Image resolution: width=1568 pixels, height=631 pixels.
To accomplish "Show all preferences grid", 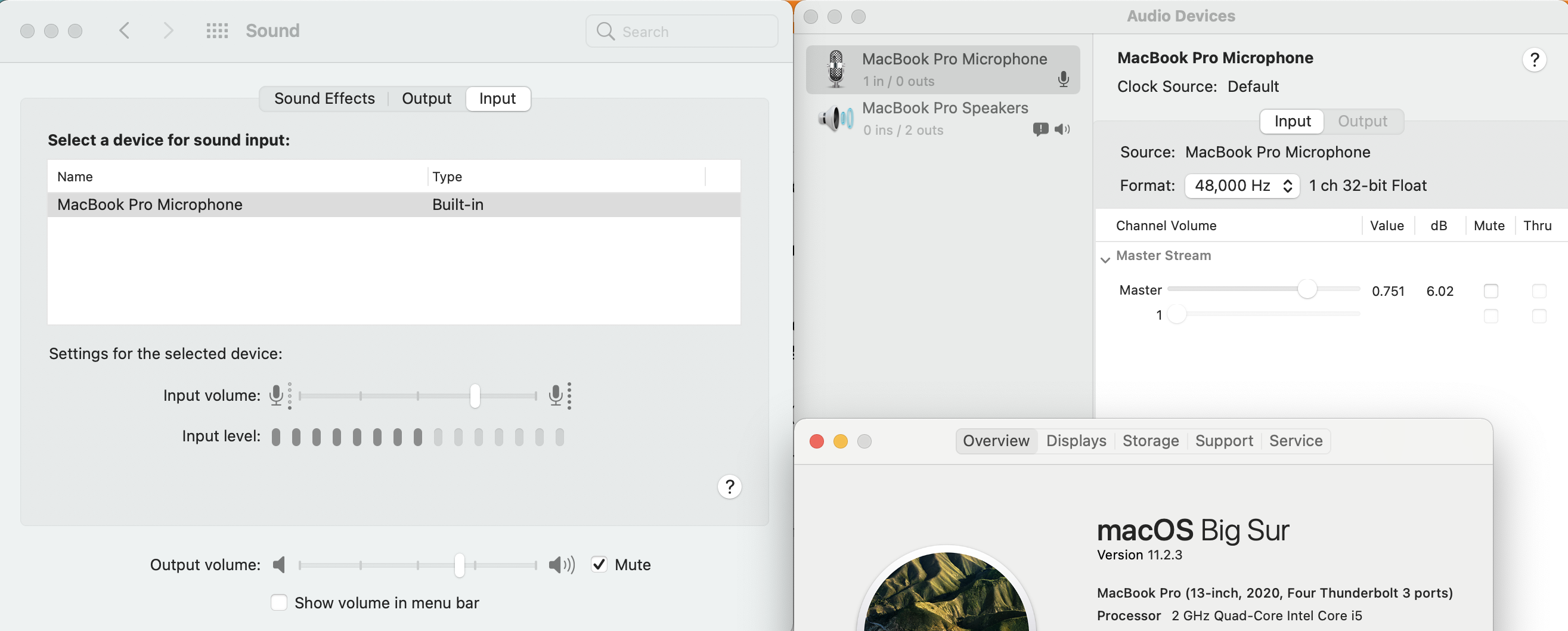I will (x=216, y=30).
